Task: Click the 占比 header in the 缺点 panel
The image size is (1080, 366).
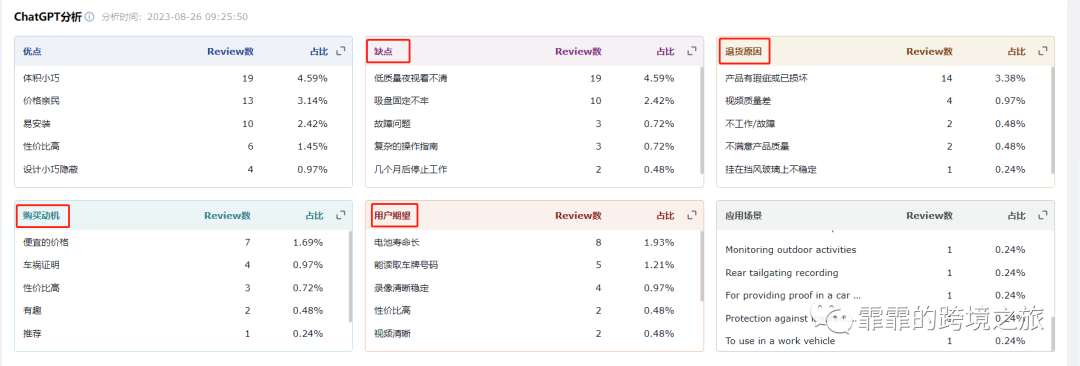Action: click(x=665, y=51)
